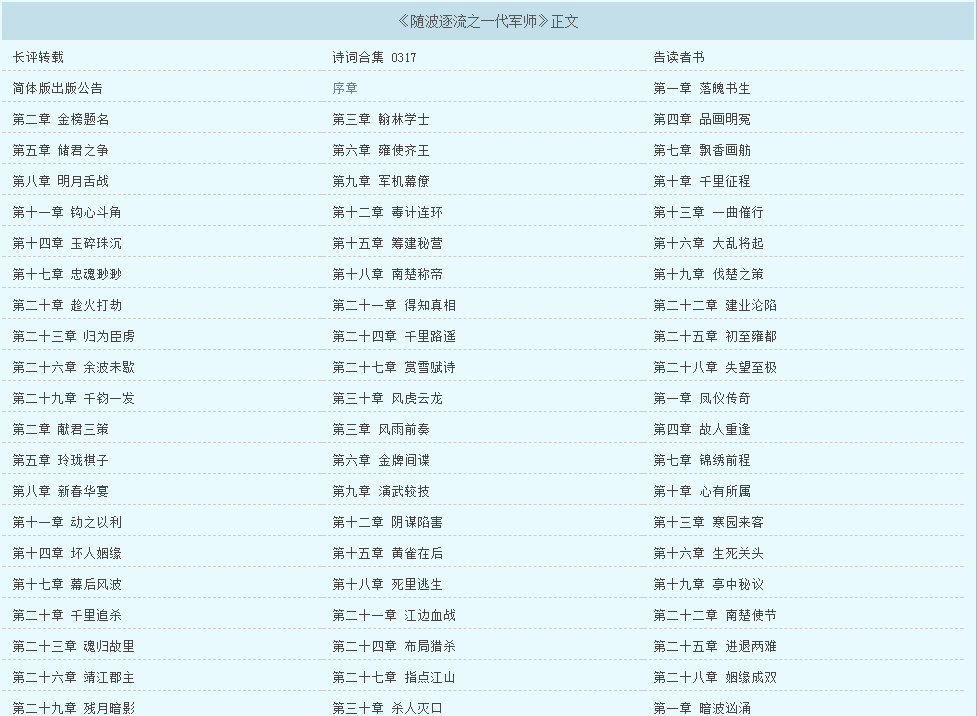Open chapter 第十六章 大乱将起

708,243
